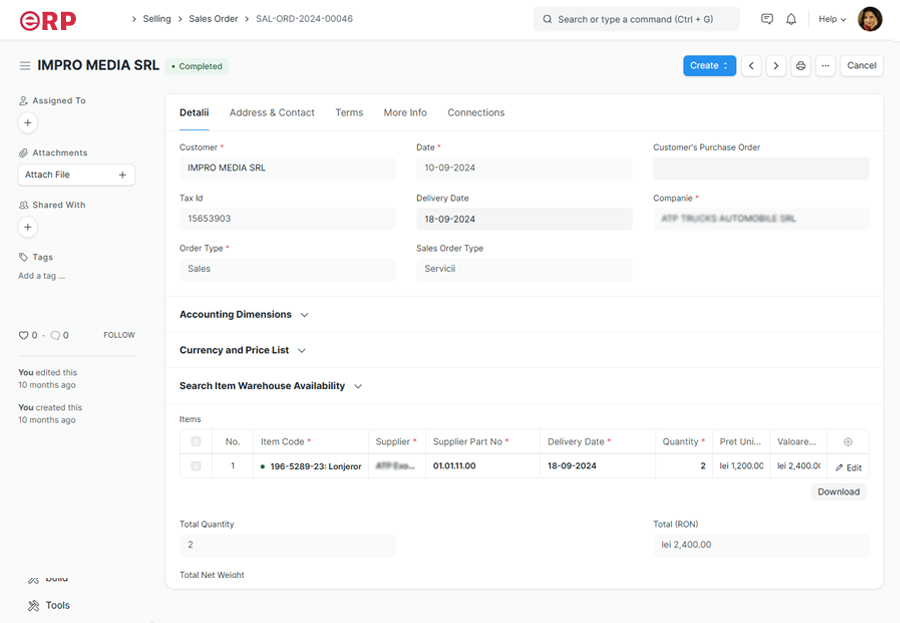Click FOLLOW to follow this document
900x623 pixels.
click(119, 336)
